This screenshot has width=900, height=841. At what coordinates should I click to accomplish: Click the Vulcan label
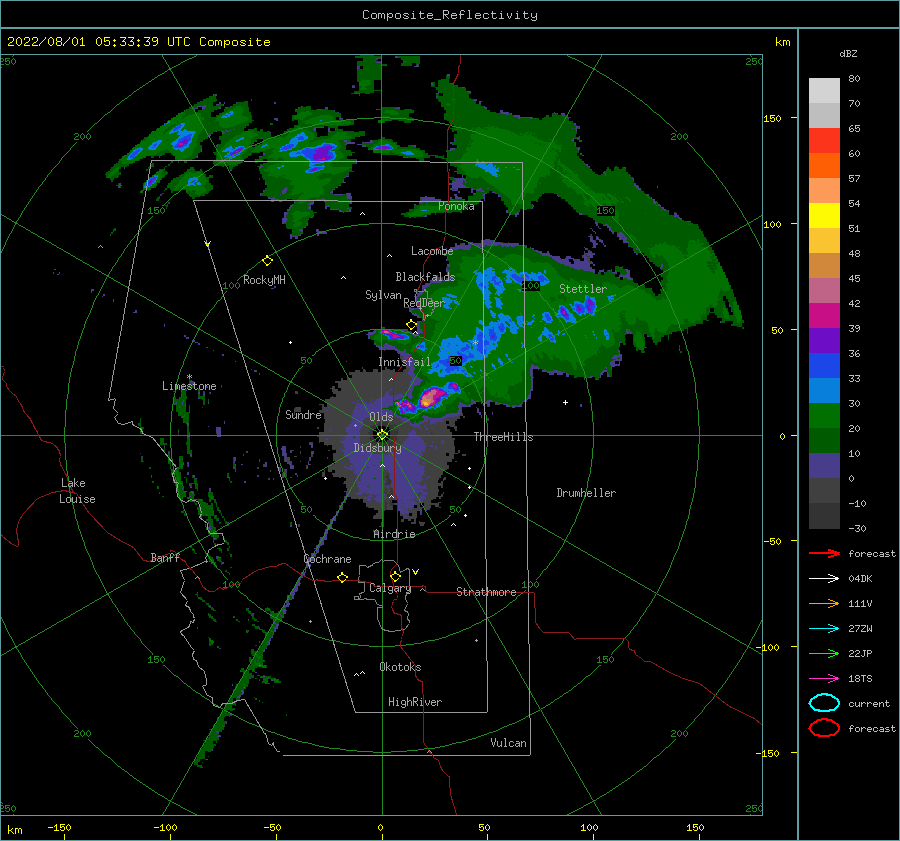[508, 743]
